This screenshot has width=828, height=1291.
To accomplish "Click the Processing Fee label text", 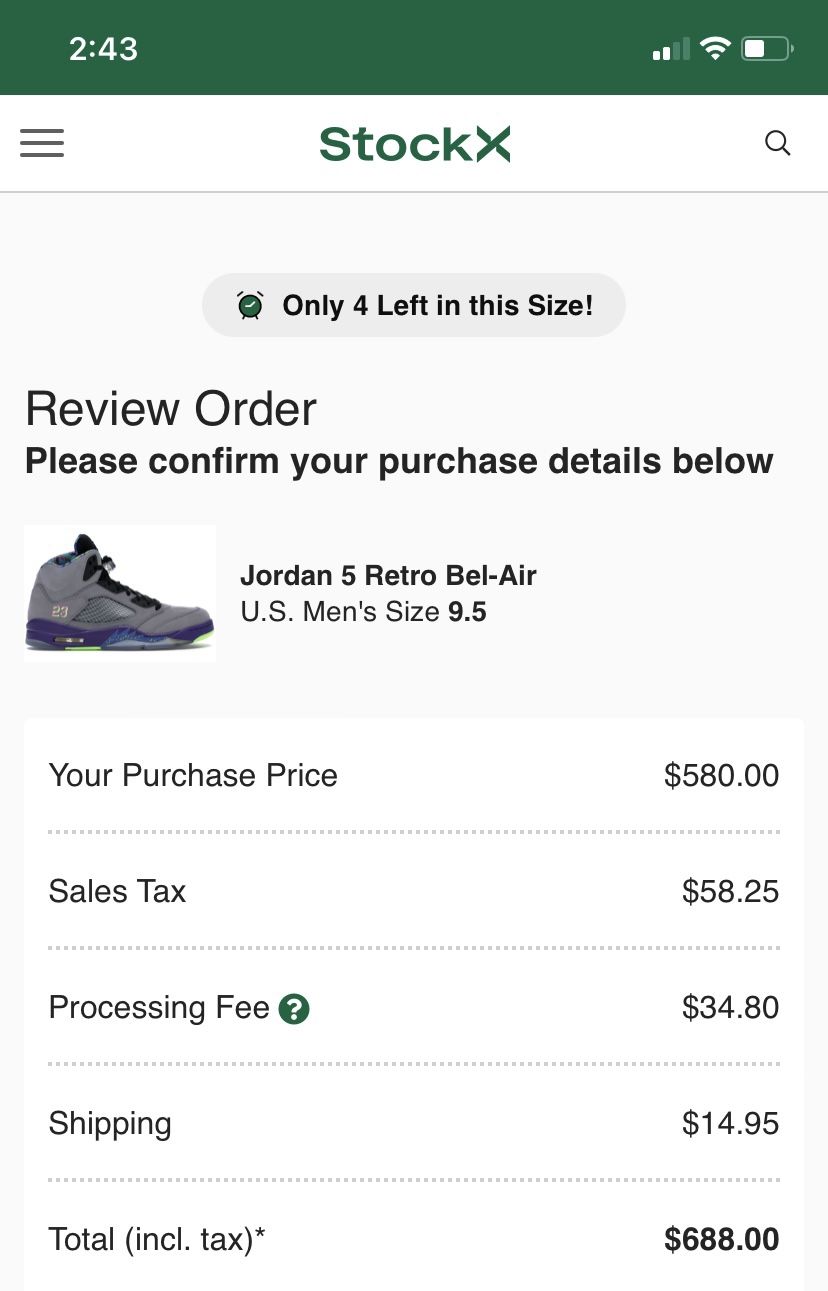I will pyautogui.click(x=159, y=1008).
